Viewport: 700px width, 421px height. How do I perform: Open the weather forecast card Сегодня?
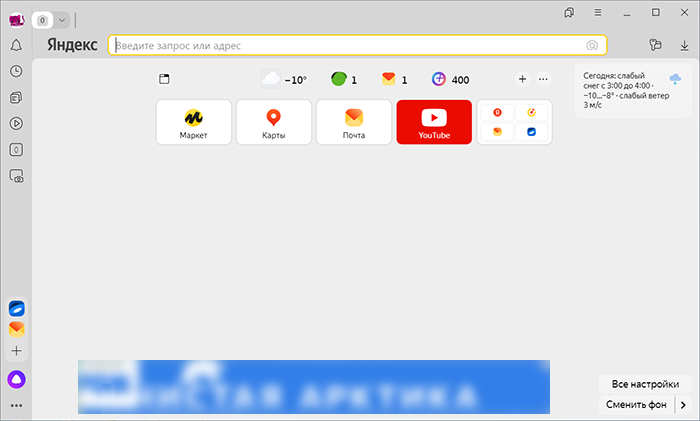(x=633, y=91)
